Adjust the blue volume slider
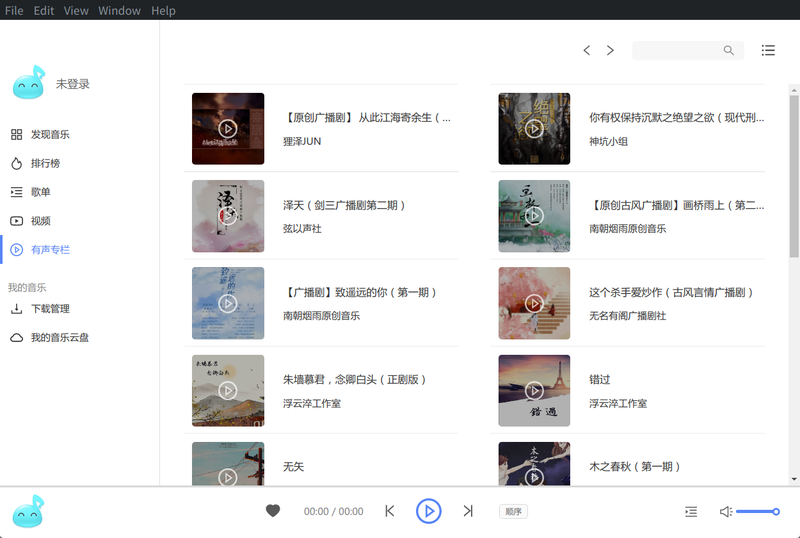Viewport: 800px width, 538px height. pos(757,511)
